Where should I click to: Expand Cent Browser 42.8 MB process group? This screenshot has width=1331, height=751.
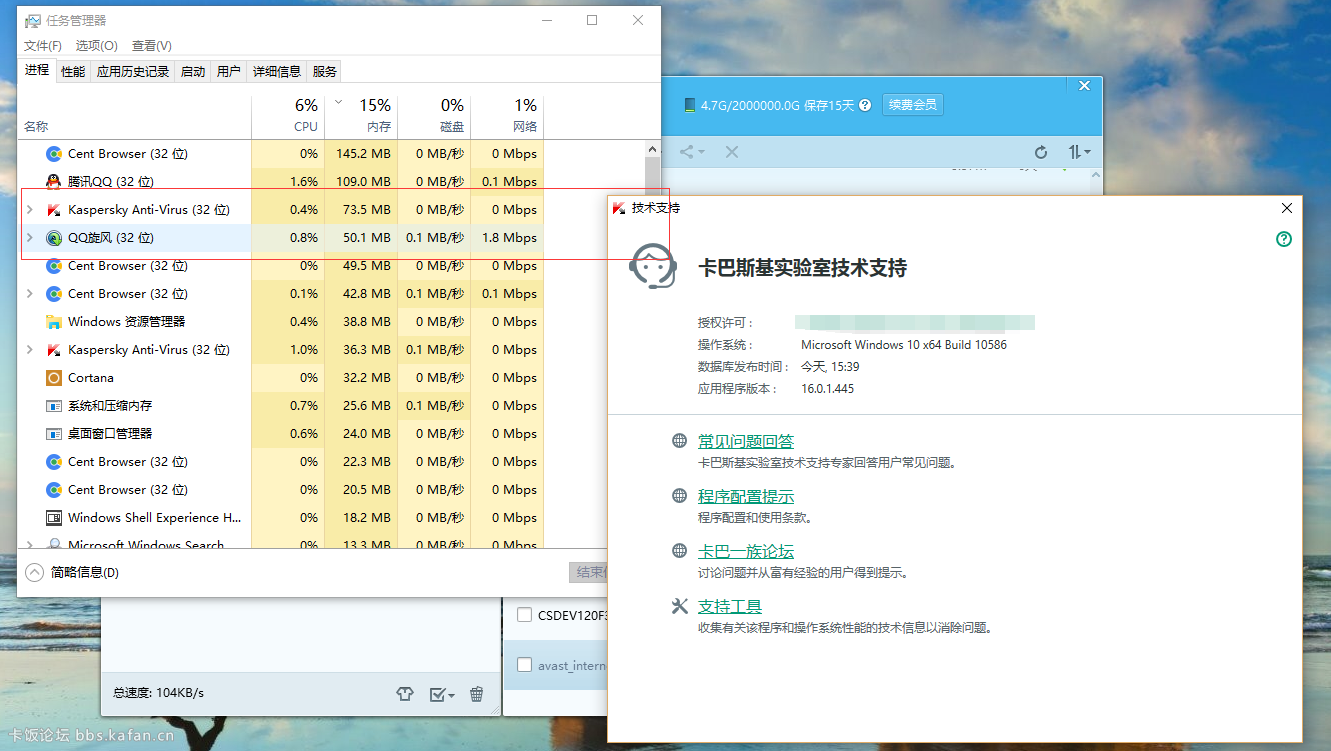pos(29,294)
